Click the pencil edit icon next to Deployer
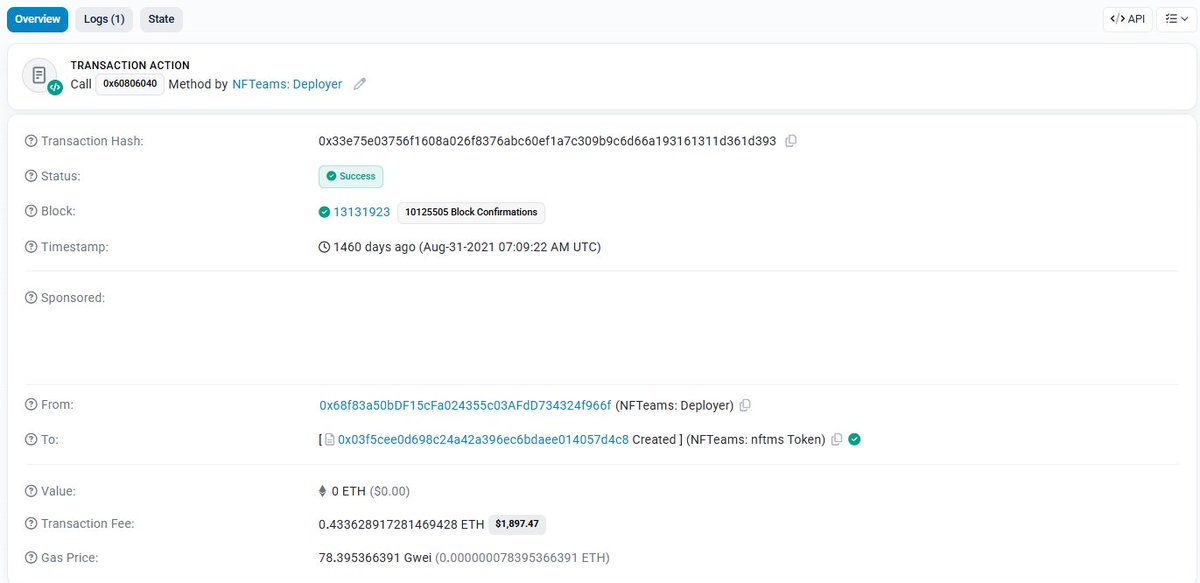 pyautogui.click(x=360, y=85)
